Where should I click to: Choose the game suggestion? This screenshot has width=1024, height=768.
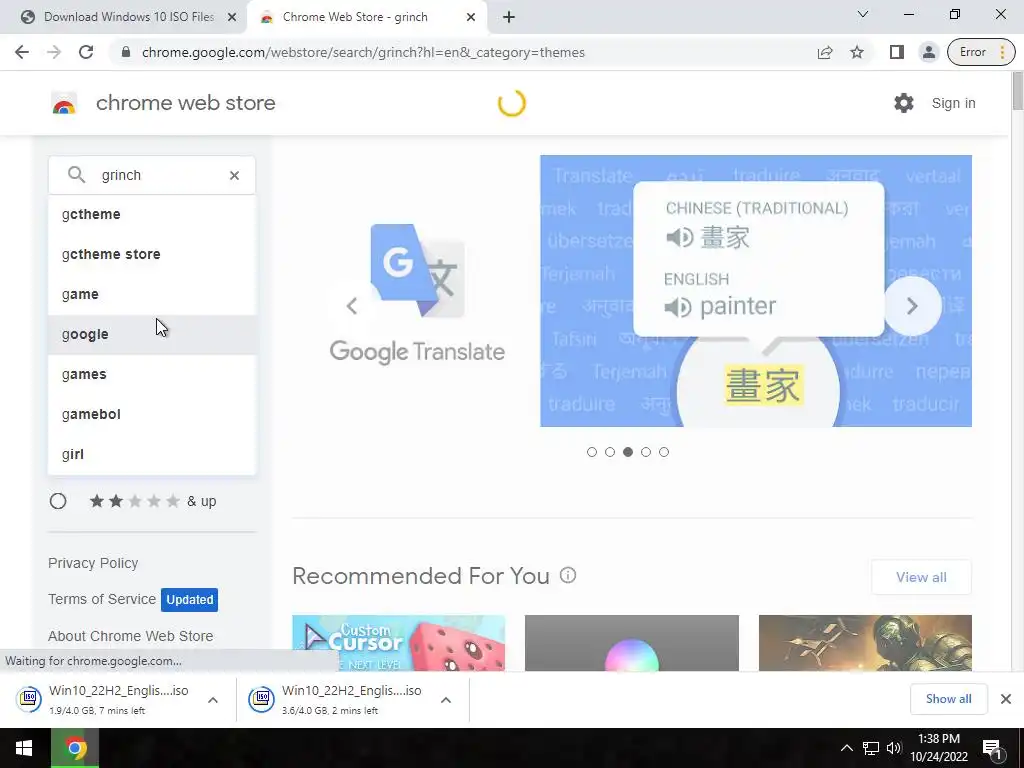(x=152, y=295)
